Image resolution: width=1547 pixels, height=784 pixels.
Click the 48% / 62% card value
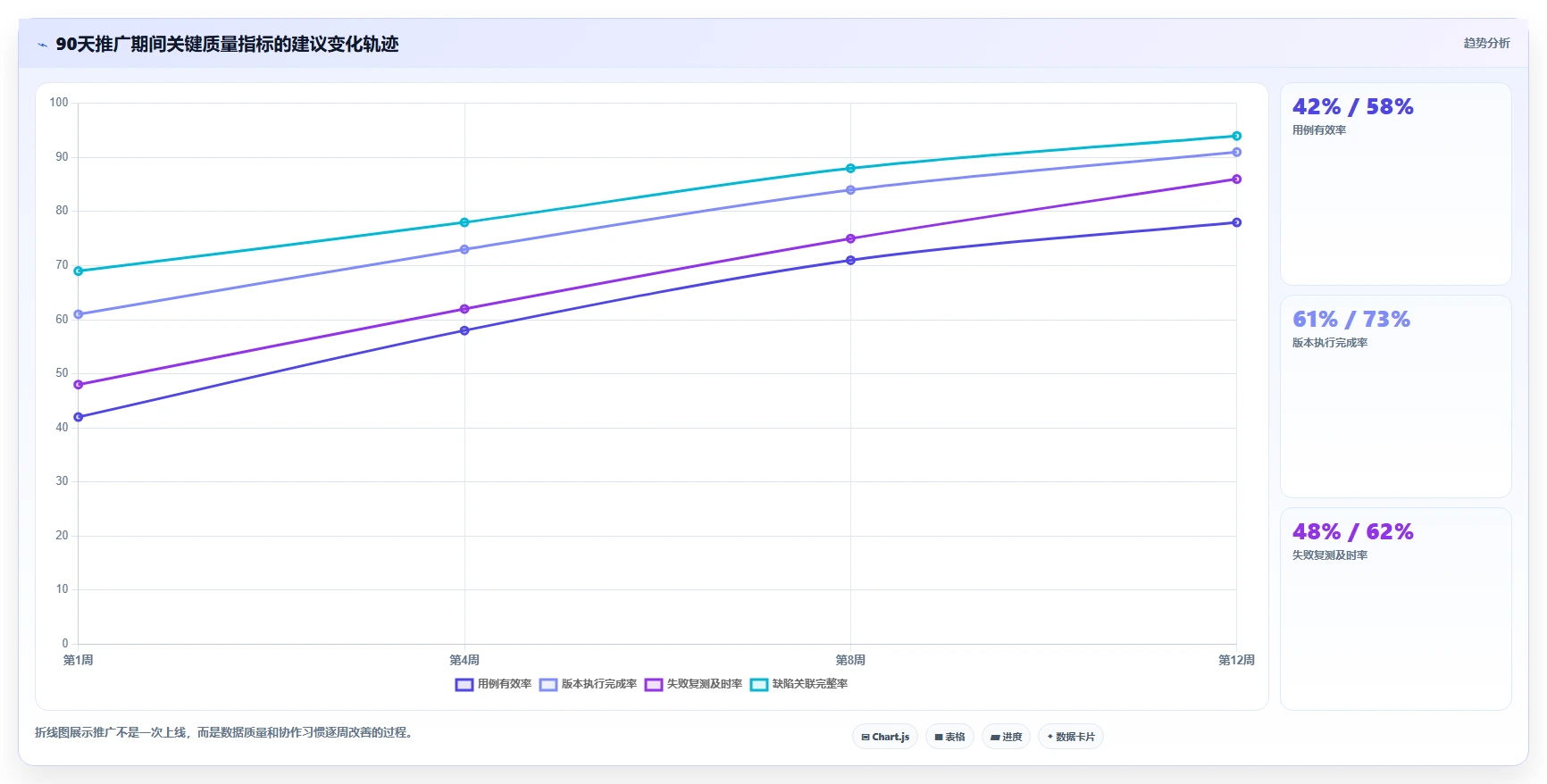tap(1352, 532)
